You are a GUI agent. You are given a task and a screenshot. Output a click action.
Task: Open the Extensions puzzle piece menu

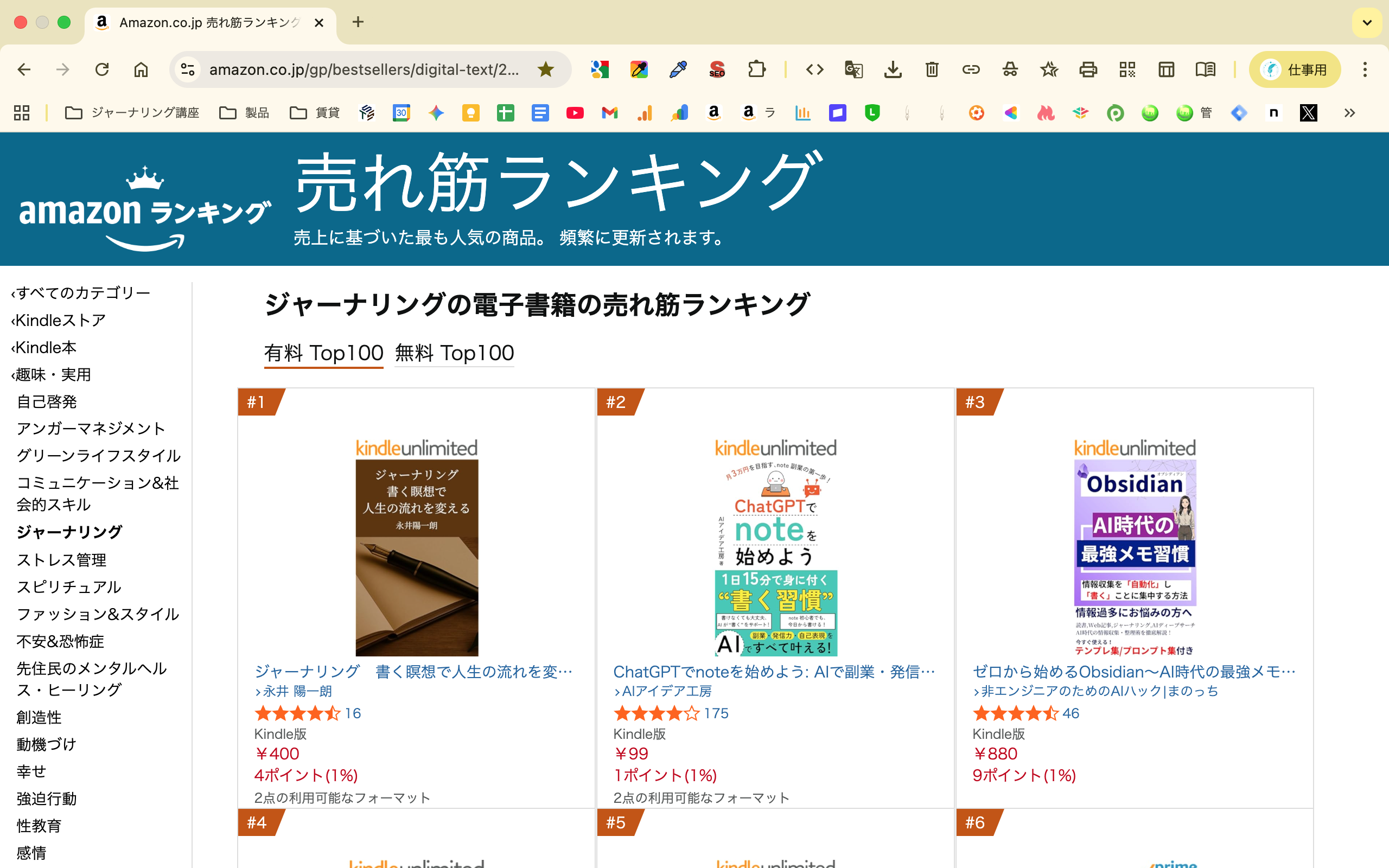point(757,69)
